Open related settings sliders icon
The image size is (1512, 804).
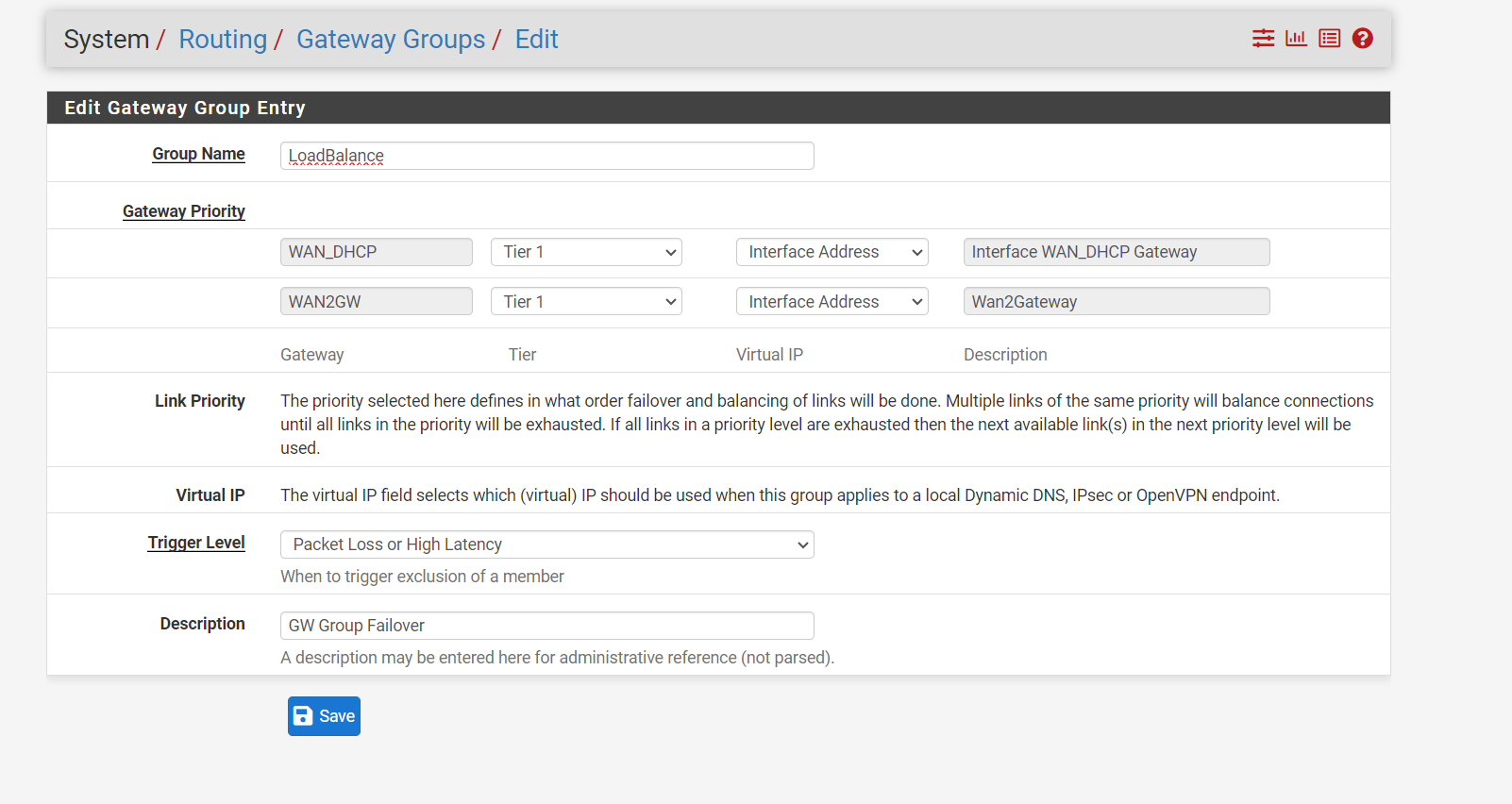pyautogui.click(x=1263, y=39)
